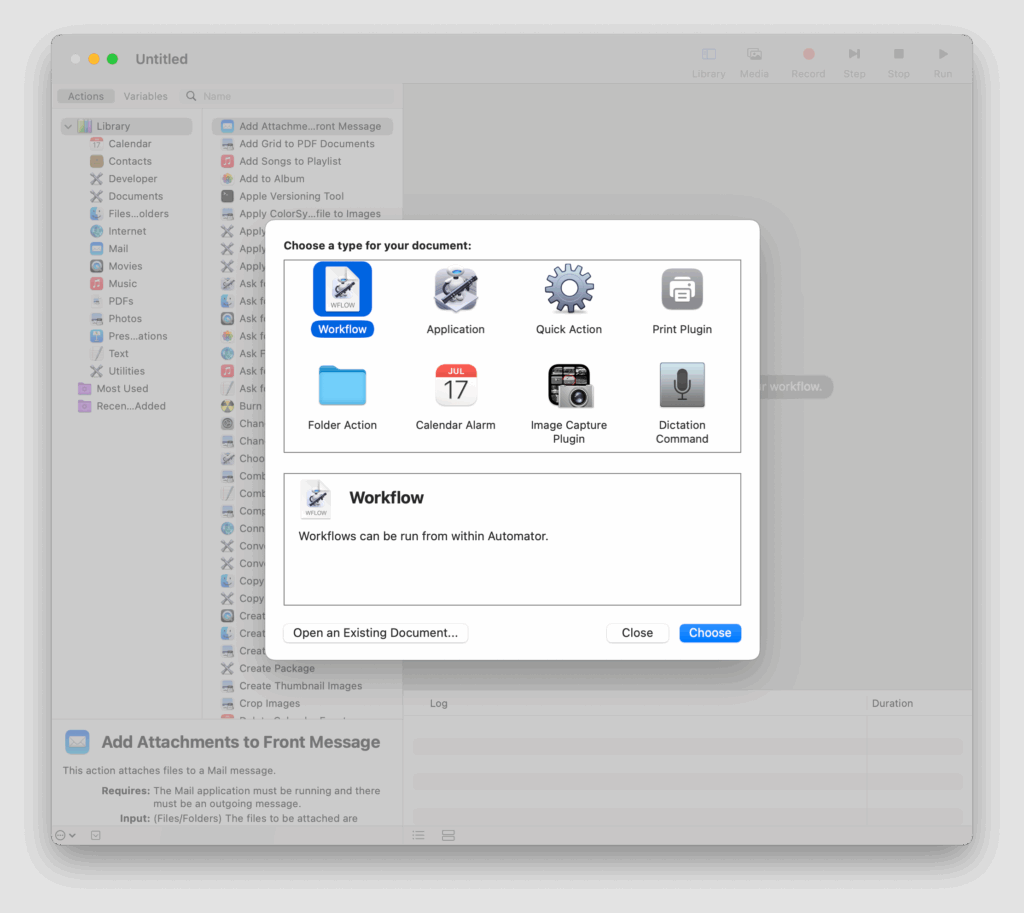Click the Stop toolbar button
The height and width of the screenshot is (913, 1024).
pyautogui.click(x=899, y=63)
